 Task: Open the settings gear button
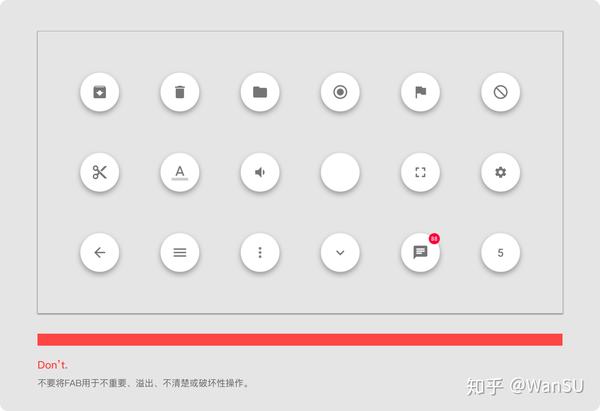click(x=501, y=172)
